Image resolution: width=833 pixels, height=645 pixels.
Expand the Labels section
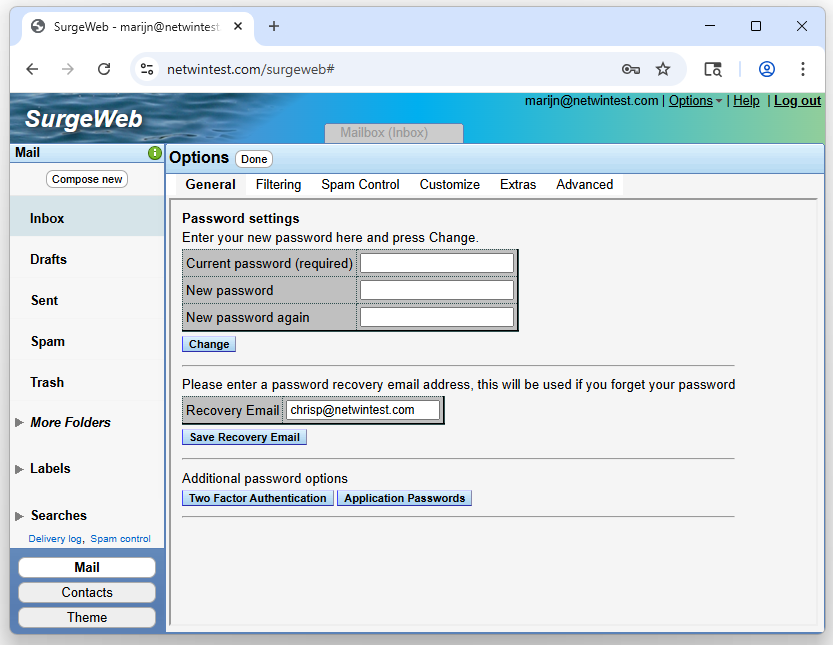click(x=19, y=469)
